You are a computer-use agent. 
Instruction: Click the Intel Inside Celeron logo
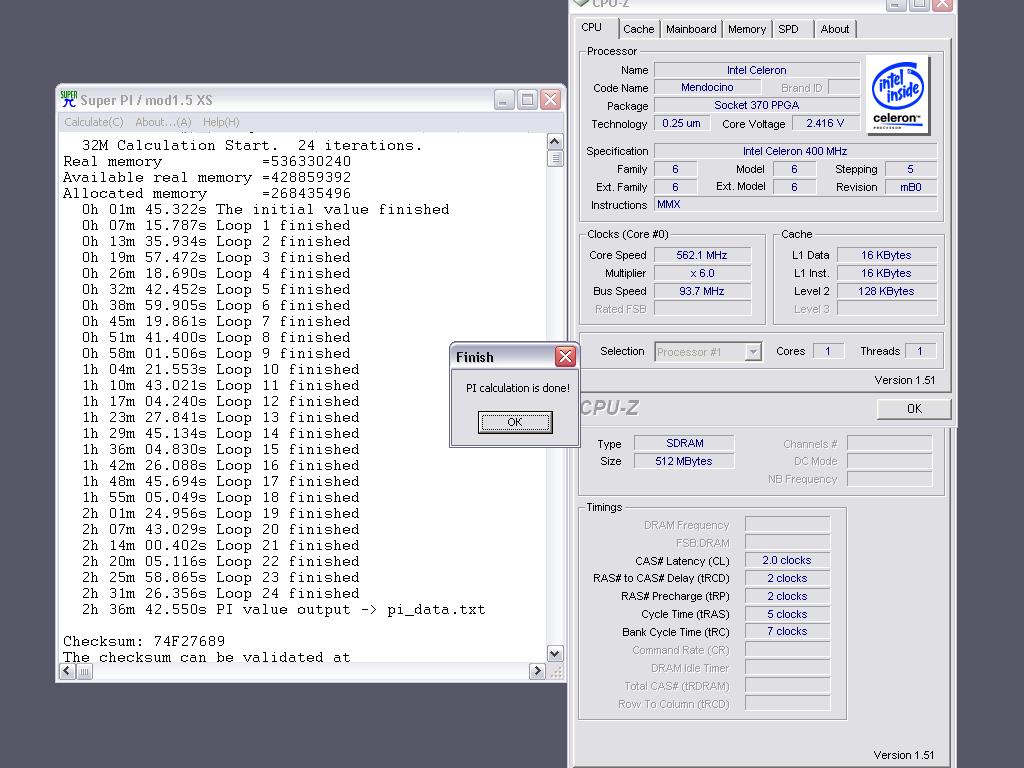click(x=897, y=95)
